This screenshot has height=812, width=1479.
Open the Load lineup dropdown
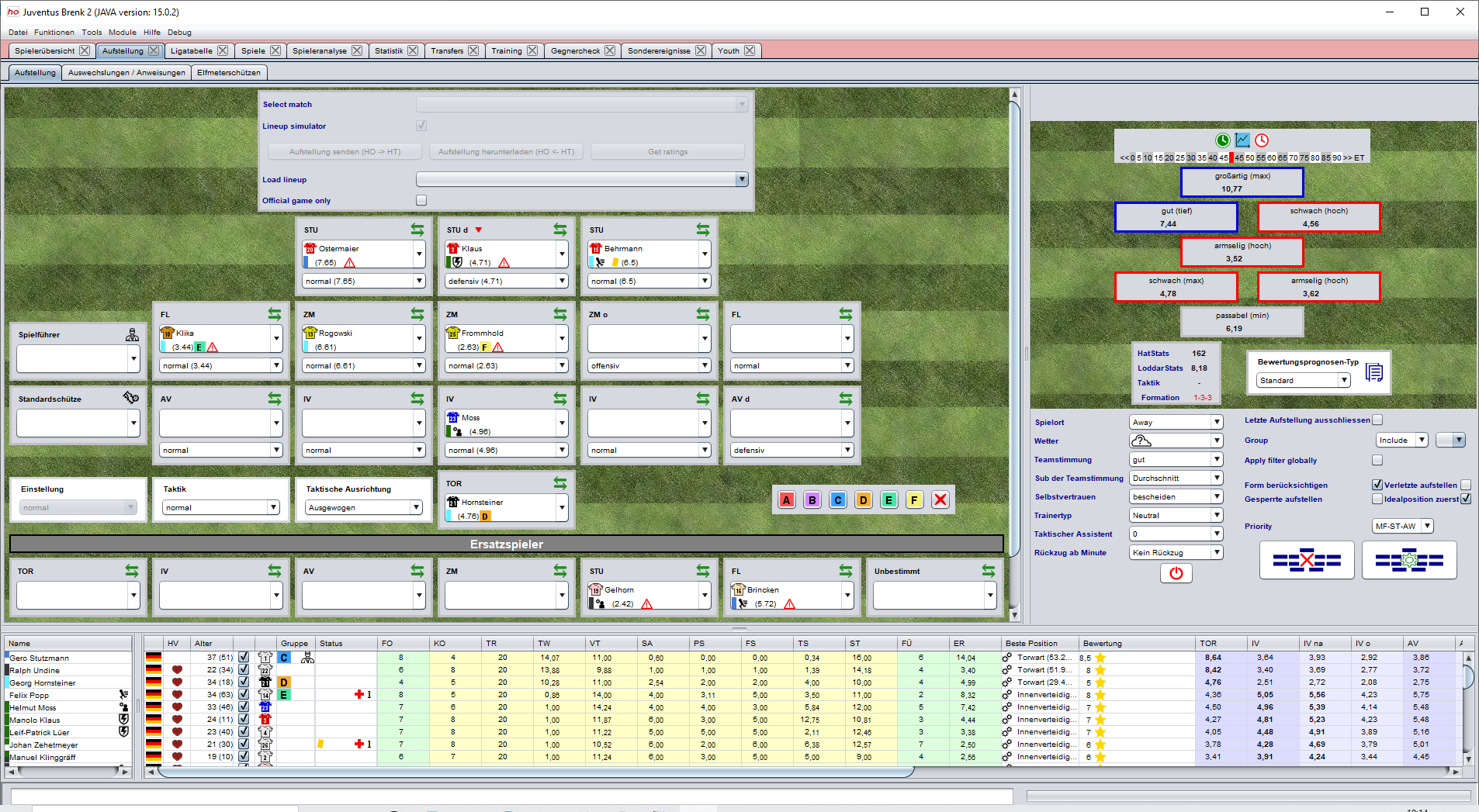582,179
